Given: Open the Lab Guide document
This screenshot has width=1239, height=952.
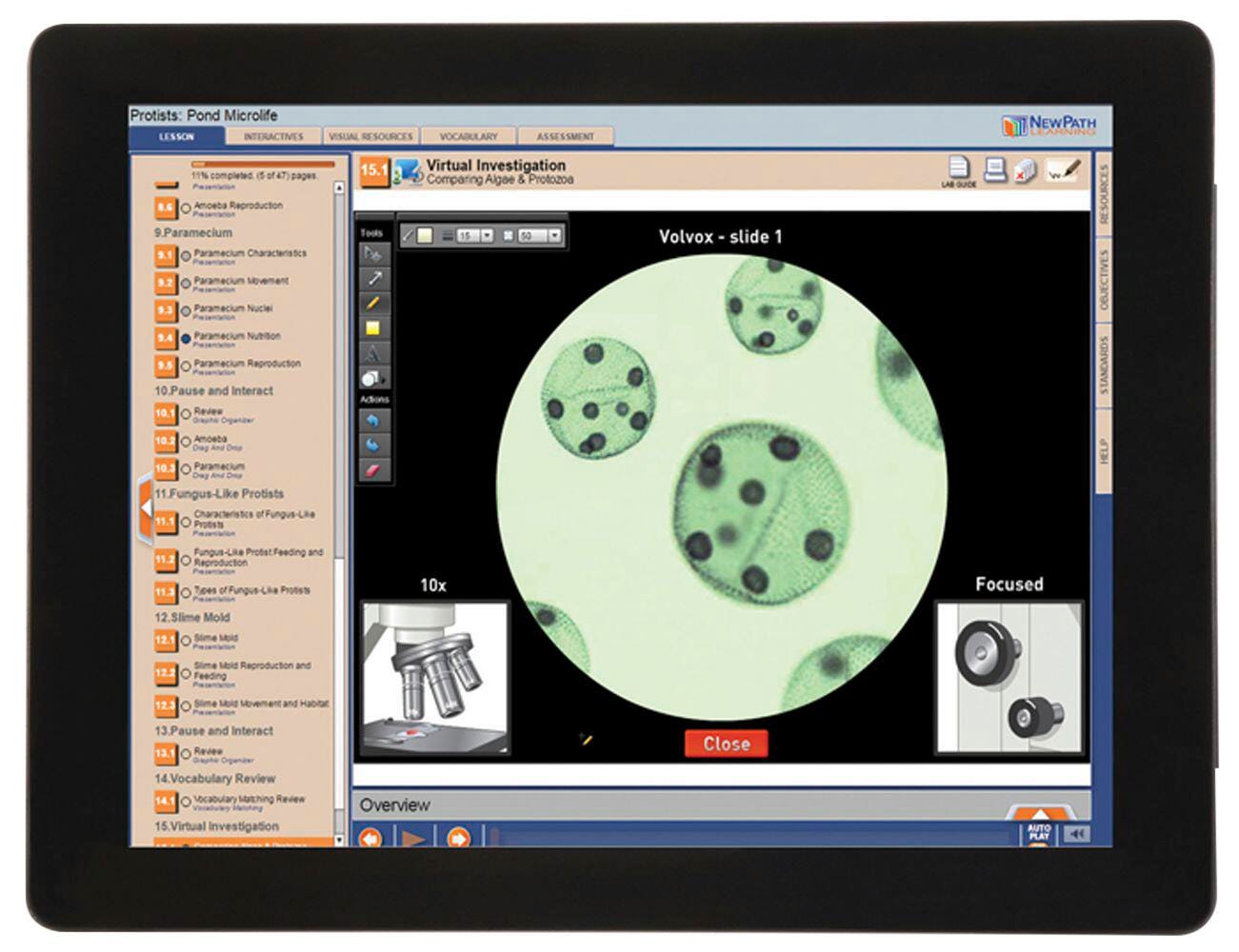Looking at the screenshot, I should pos(959,169).
